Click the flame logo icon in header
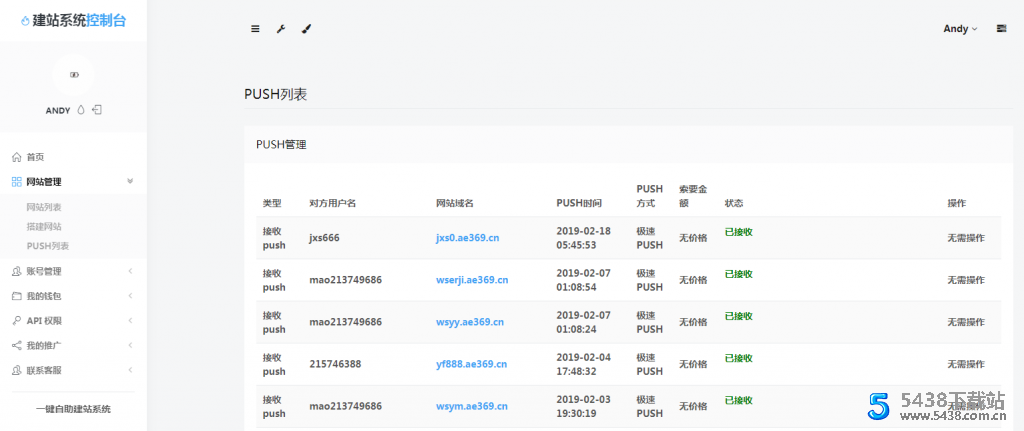Screen dimensions: 1024x431 25,21
